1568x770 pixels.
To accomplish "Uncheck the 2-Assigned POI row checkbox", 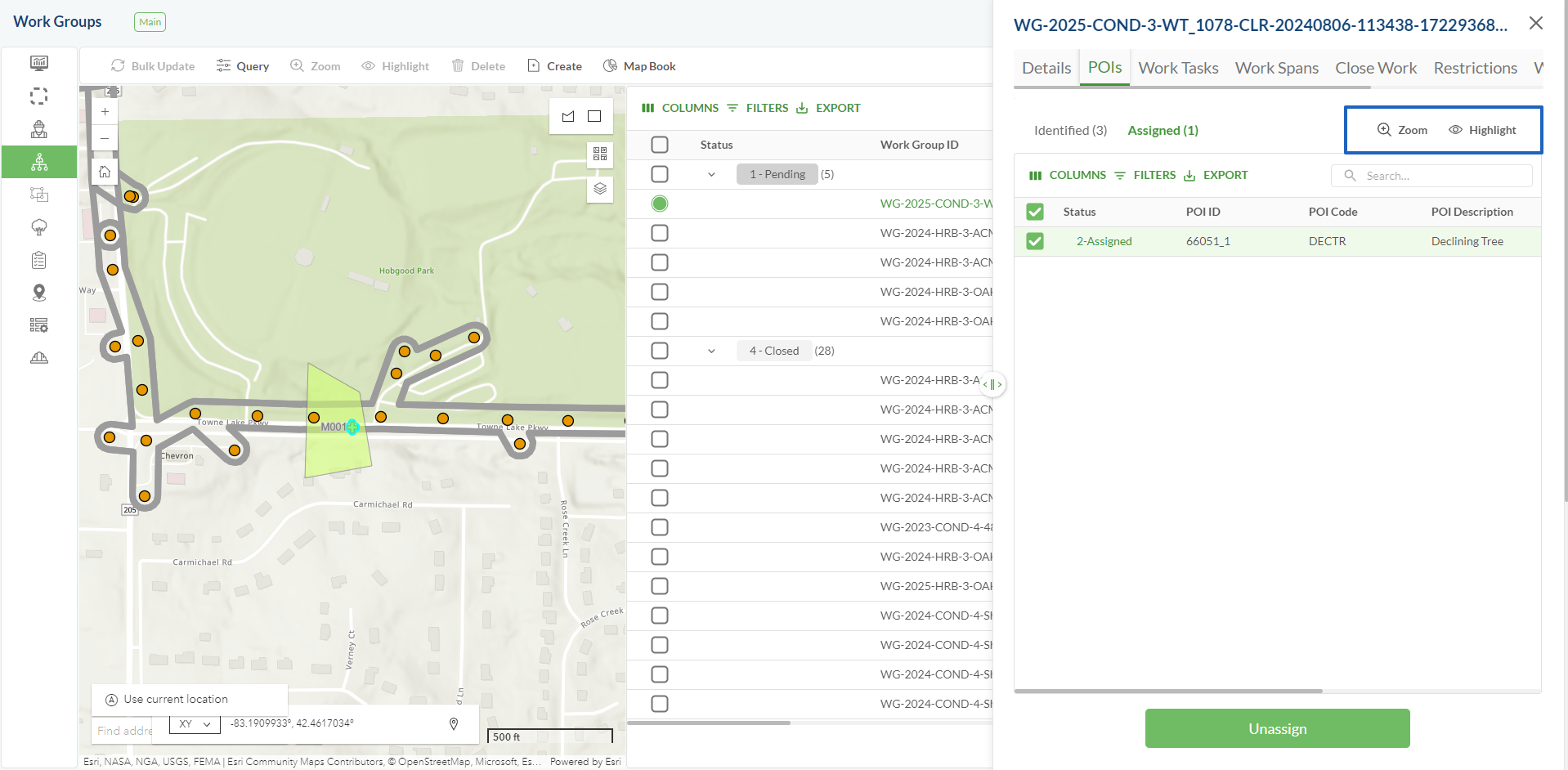I will (1035, 241).
